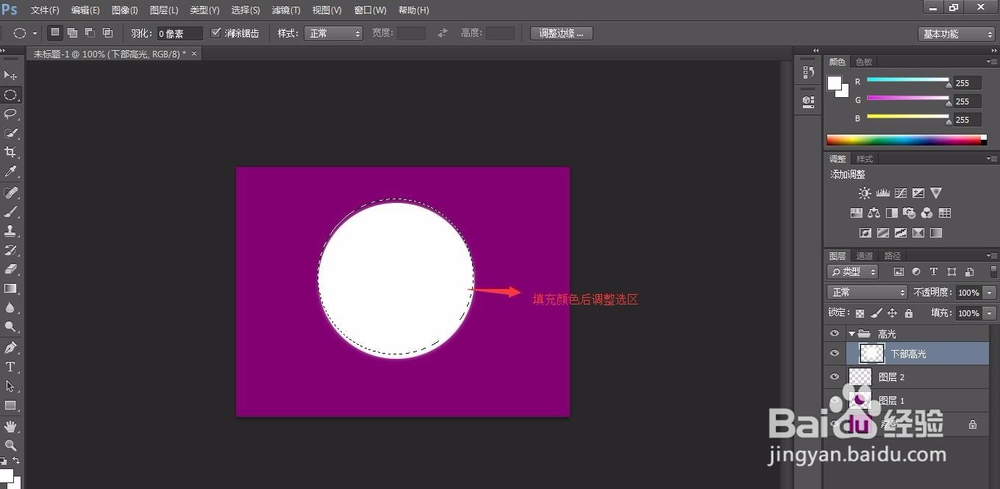Select the Gradient tool
The height and width of the screenshot is (489, 1000).
coord(10,288)
